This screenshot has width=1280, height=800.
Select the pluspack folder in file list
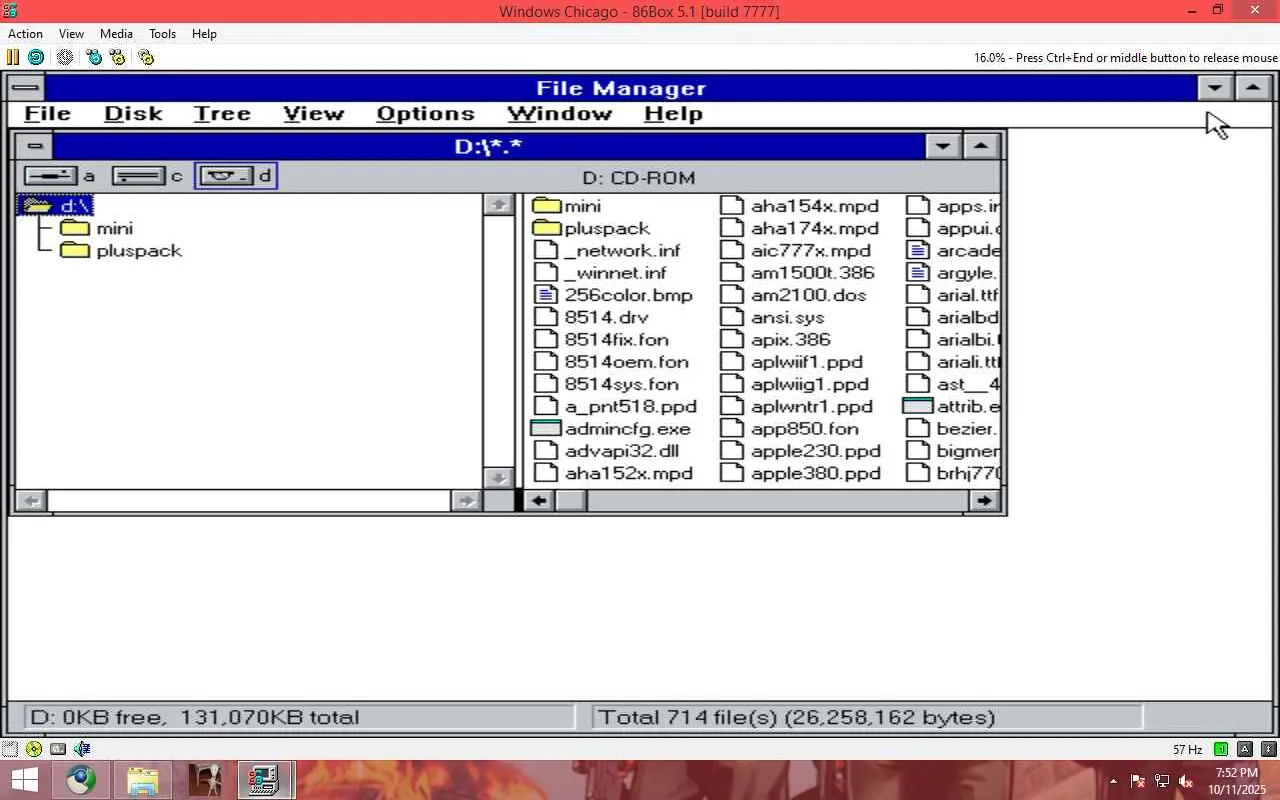point(591,228)
